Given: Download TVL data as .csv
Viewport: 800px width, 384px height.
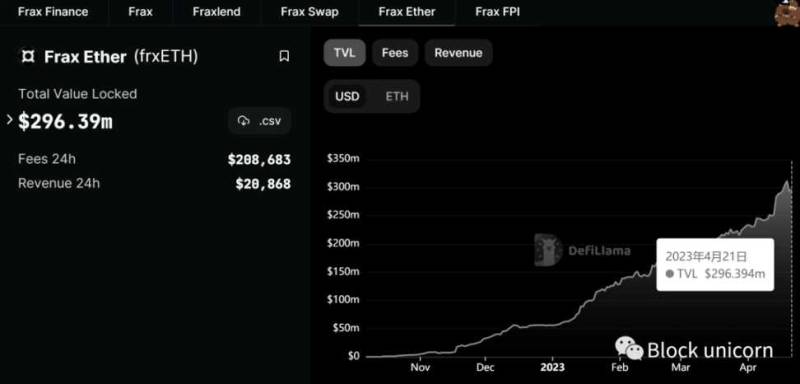Looking at the screenshot, I should pyautogui.click(x=260, y=121).
